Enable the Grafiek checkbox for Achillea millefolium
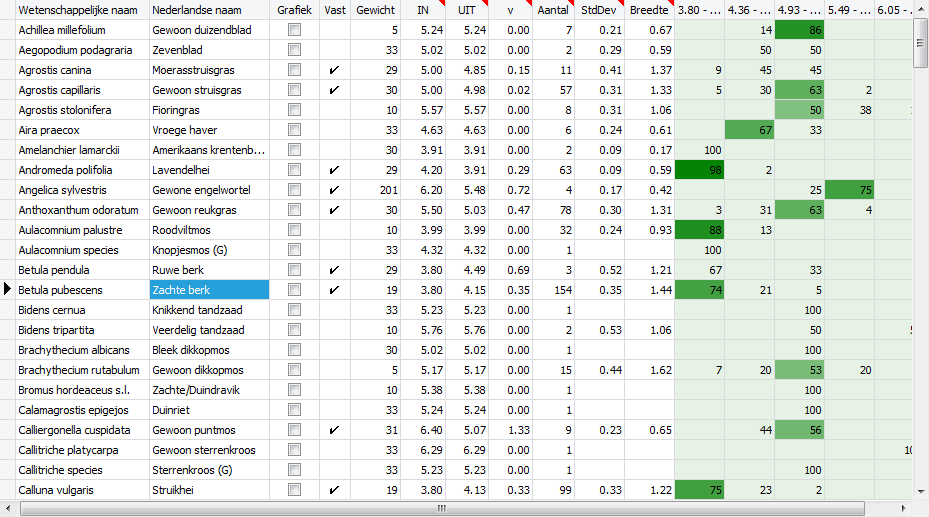Image resolution: width=929 pixels, height=517 pixels. pos(294,30)
